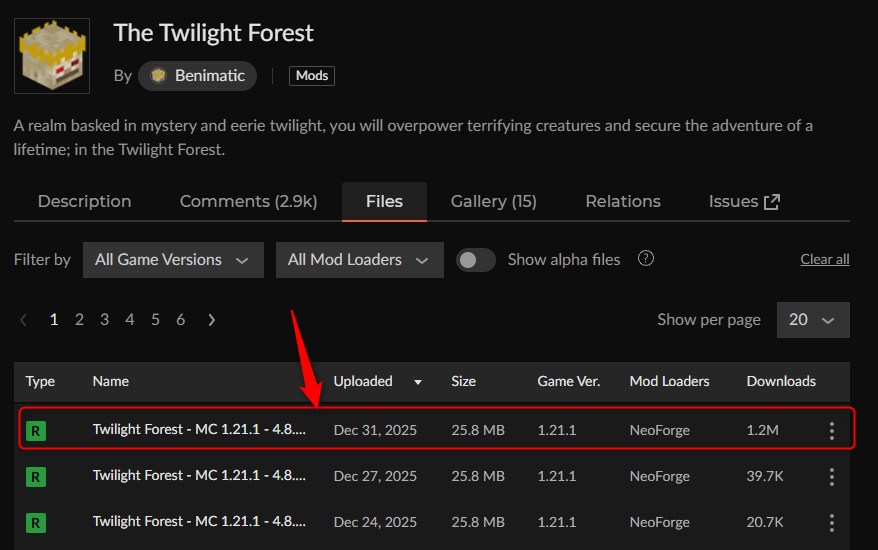Click the Clear all filters link
The width and height of the screenshot is (878, 550).
(825, 259)
